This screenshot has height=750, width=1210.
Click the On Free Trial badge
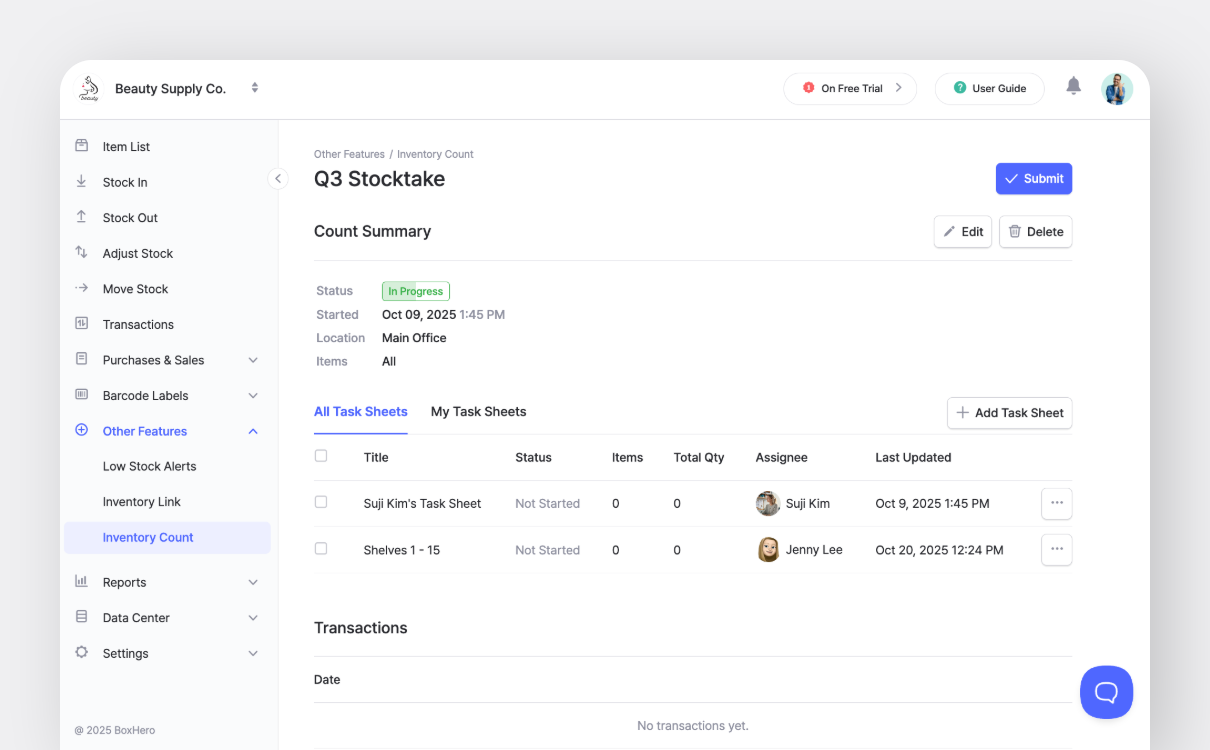(850, 88)
